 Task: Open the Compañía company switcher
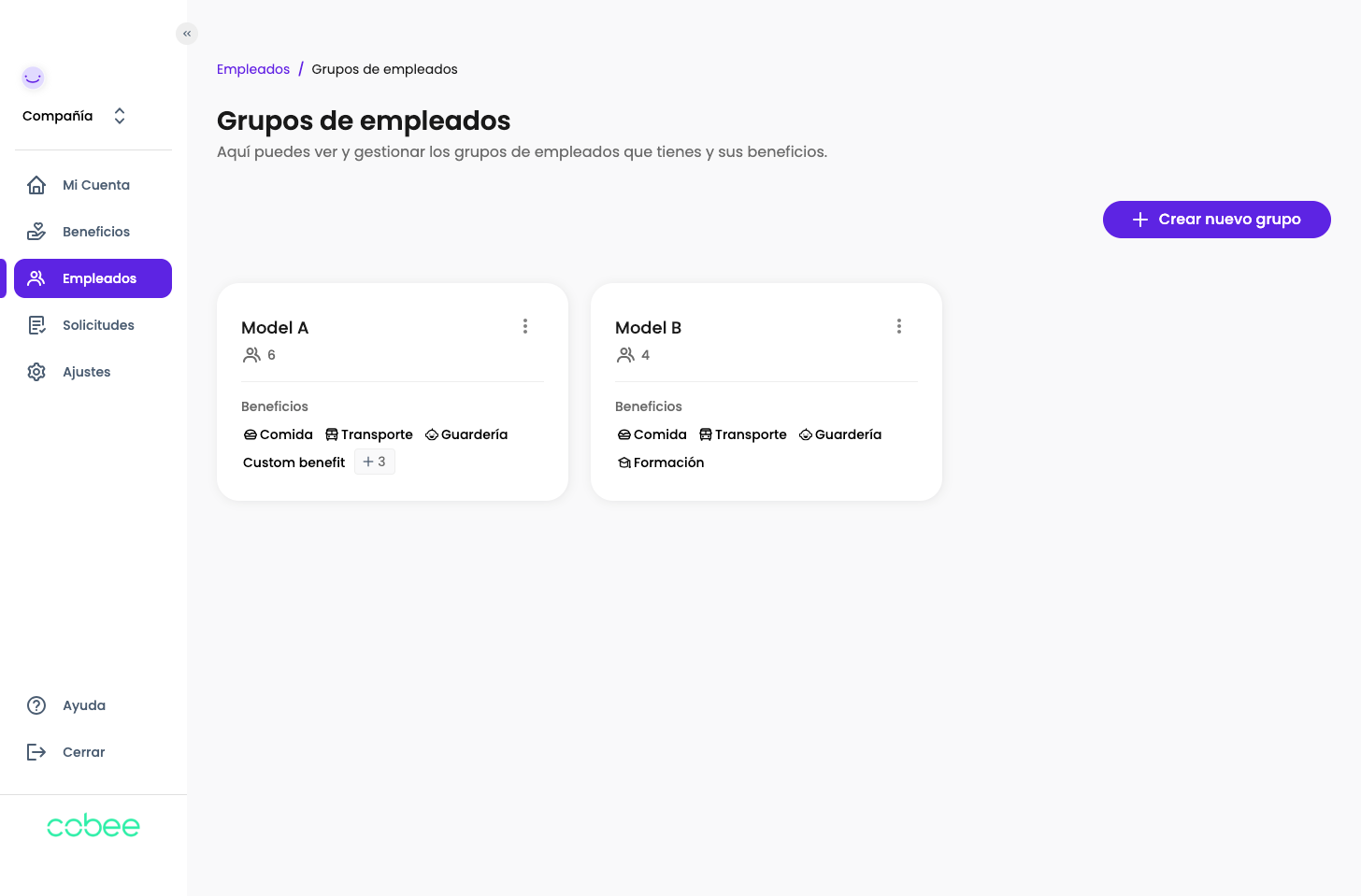[75, 116]
